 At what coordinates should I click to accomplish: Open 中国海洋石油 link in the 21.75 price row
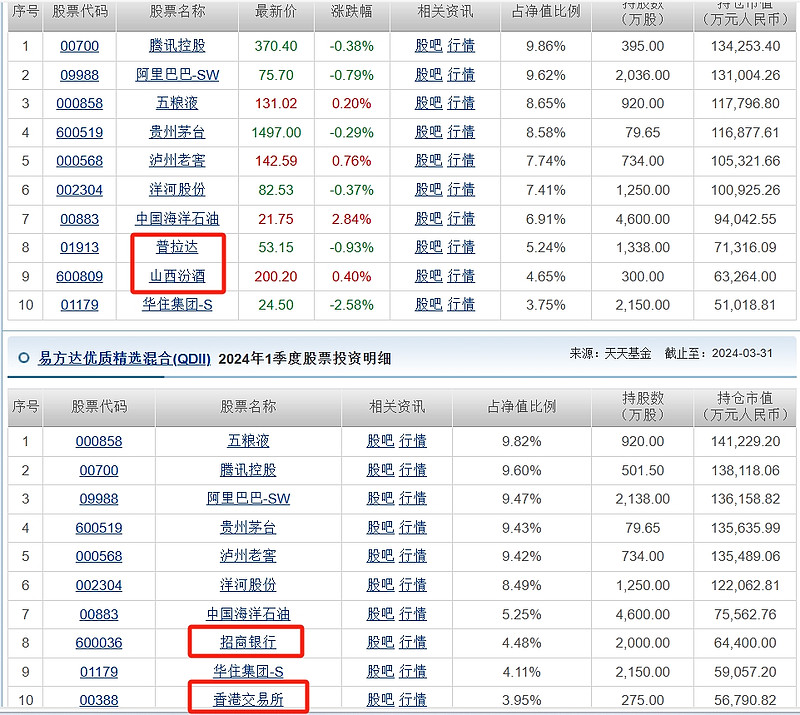click(x=177, y=219)
